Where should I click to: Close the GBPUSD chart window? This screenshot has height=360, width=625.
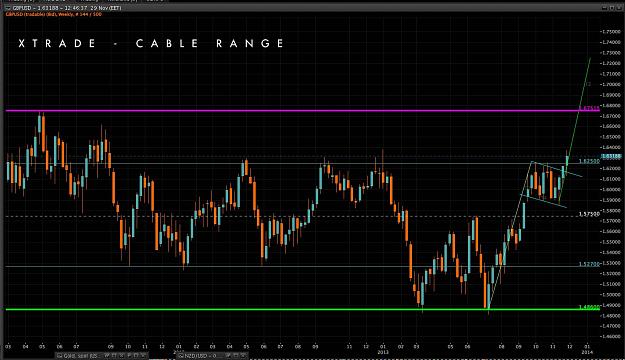[619, 8]
